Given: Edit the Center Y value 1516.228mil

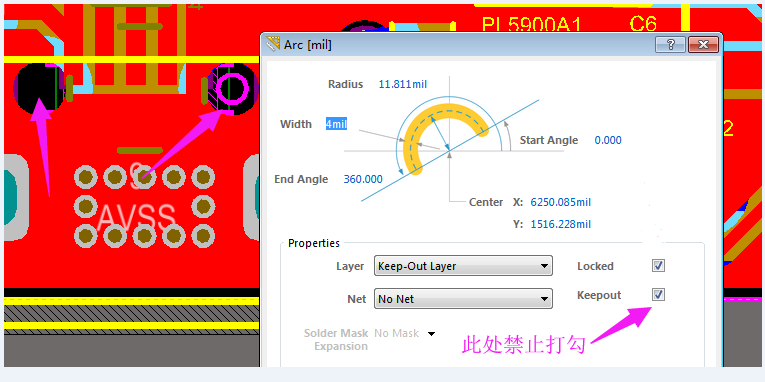Looking at the screenshot, I should (561, 224).
